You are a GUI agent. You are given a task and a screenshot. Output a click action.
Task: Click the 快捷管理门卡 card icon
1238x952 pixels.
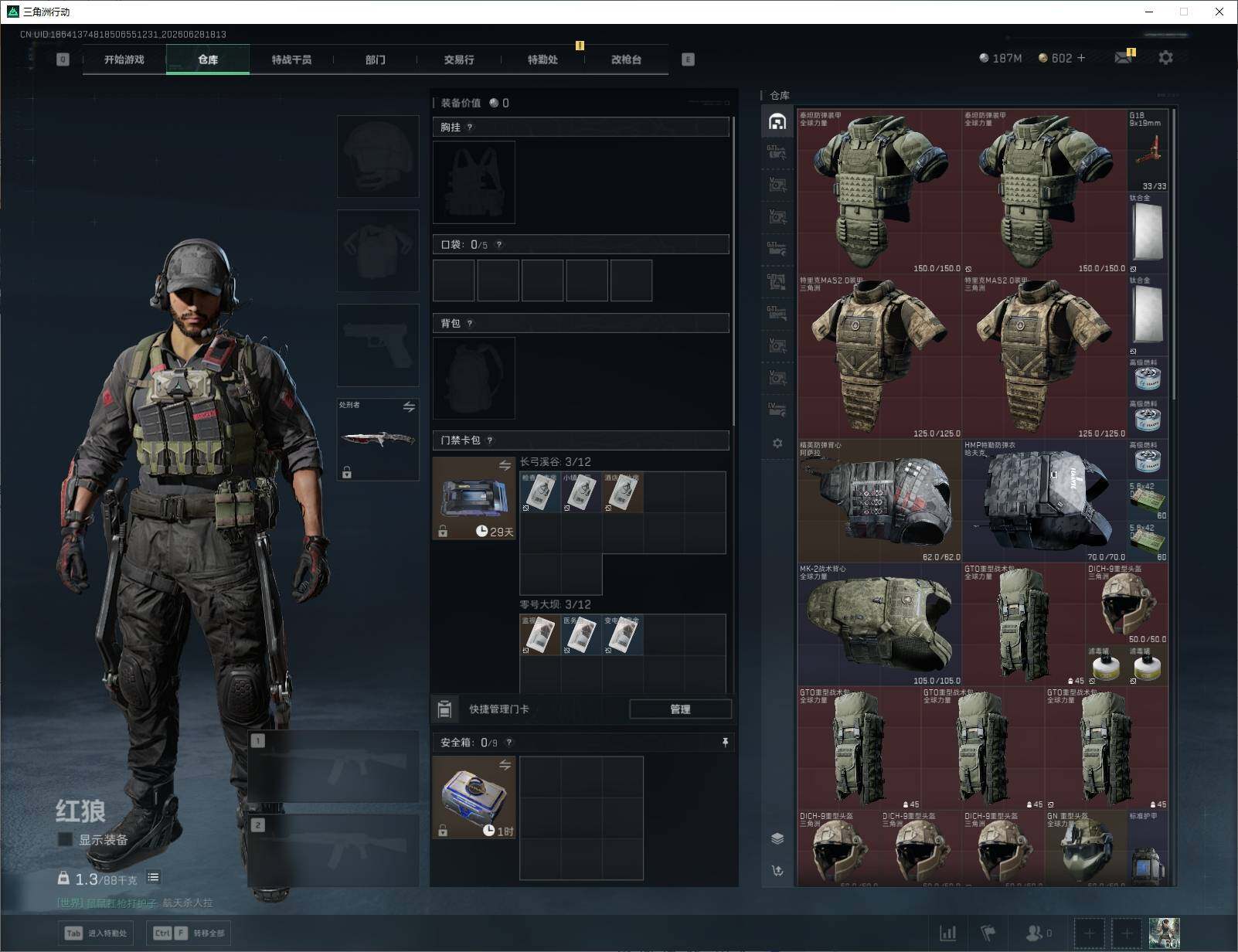click(444, 709)
